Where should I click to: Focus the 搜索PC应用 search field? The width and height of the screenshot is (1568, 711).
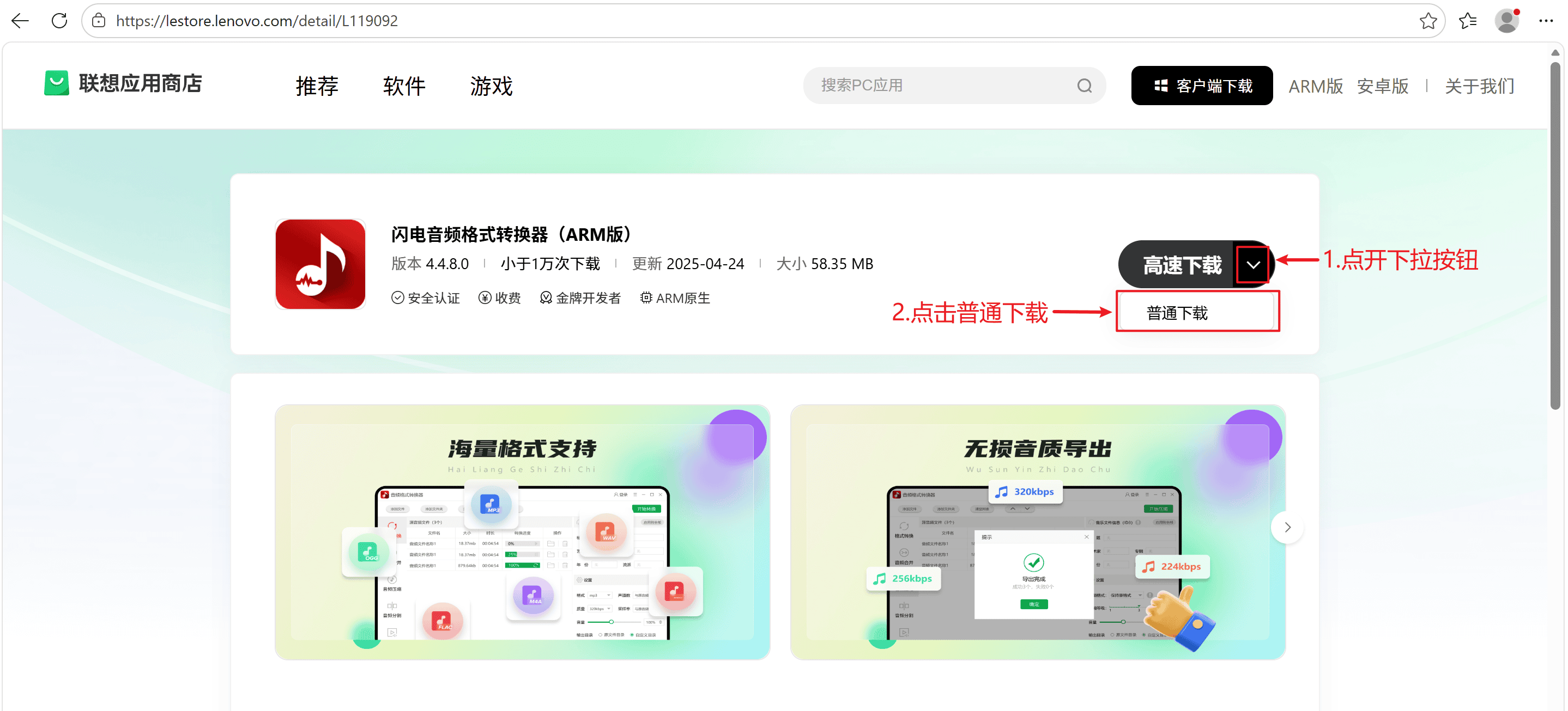[954, 86]
